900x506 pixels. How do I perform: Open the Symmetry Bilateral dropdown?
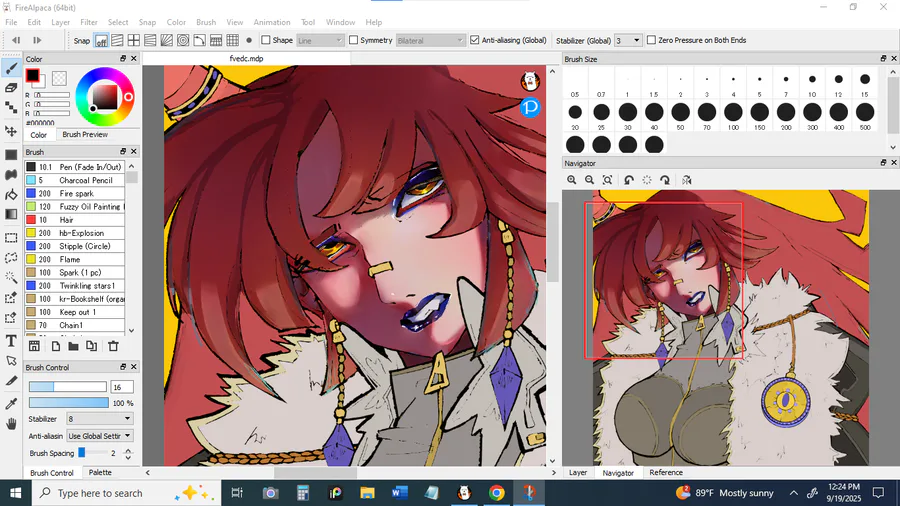(x=429, y=41)
